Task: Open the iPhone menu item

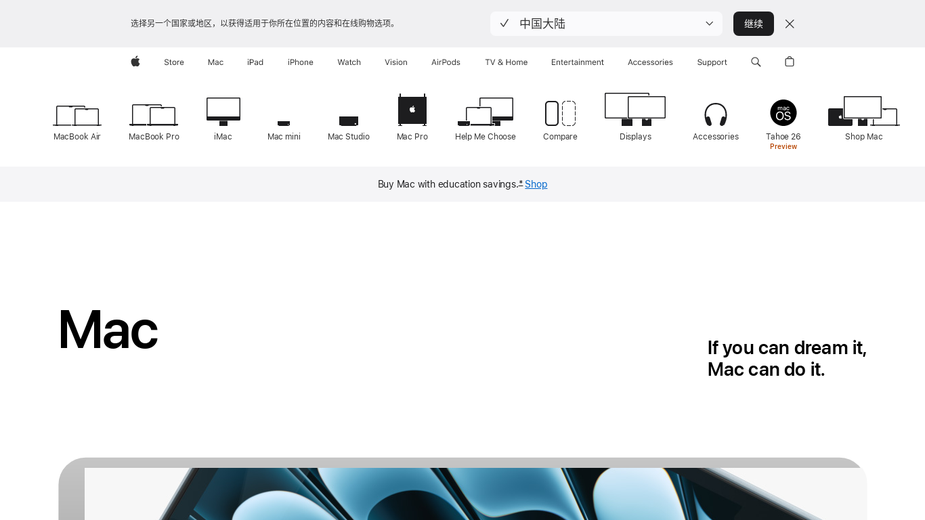Action: click(300, 62)
